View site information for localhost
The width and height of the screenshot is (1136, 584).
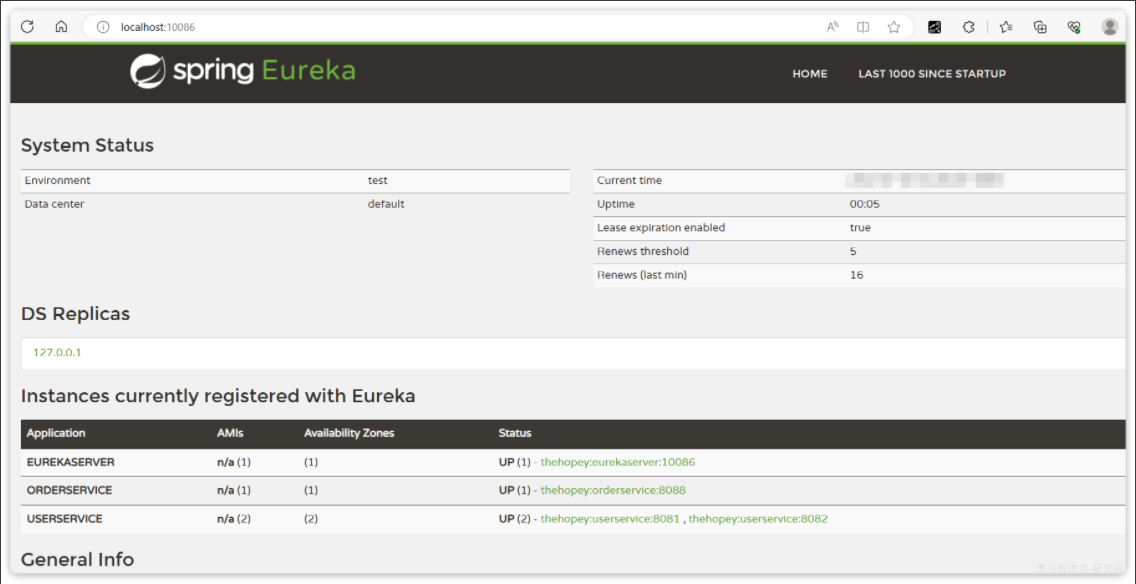pos(102,27)
